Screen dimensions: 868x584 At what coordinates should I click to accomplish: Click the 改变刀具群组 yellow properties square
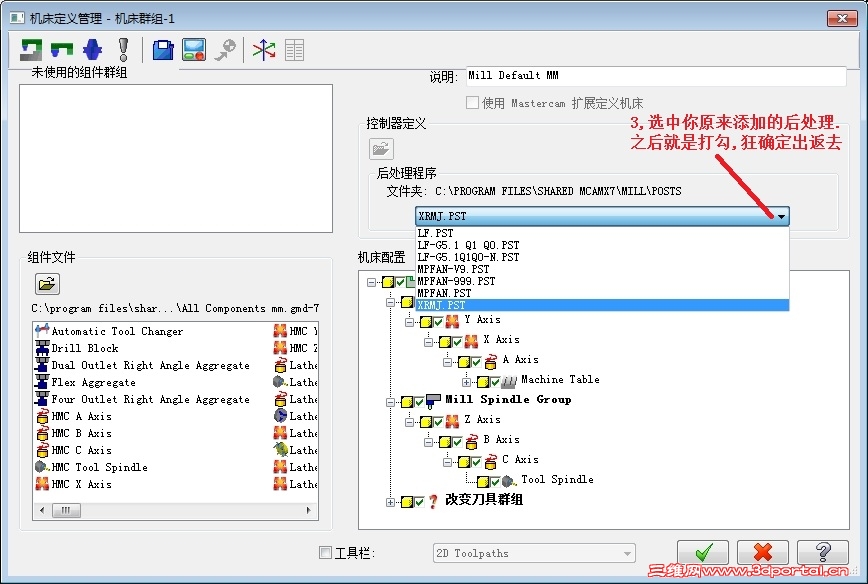tap(407, 502)
